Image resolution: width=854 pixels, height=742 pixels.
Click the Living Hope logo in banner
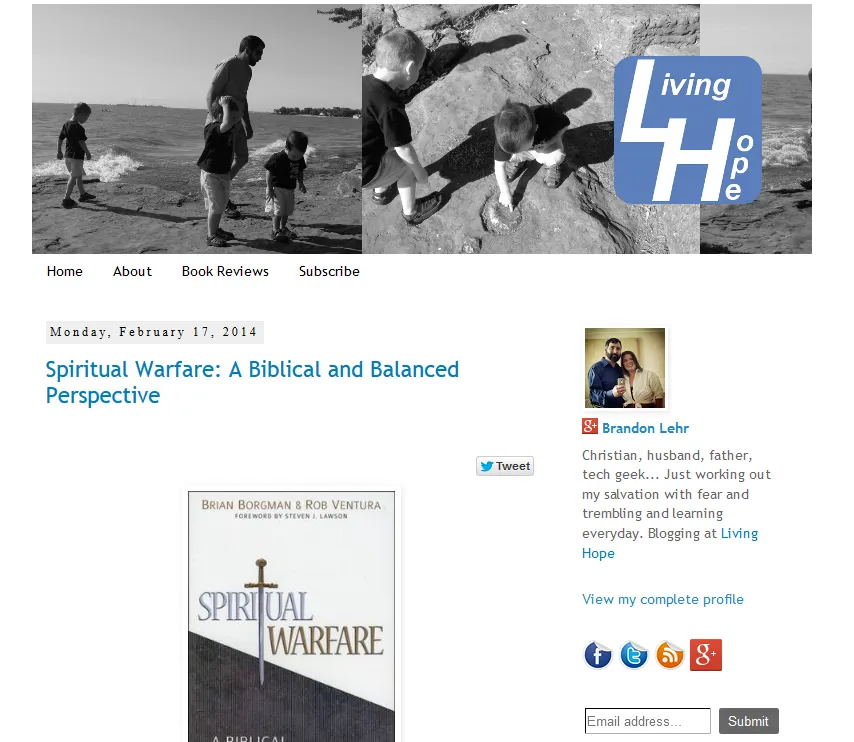[687, 130]
